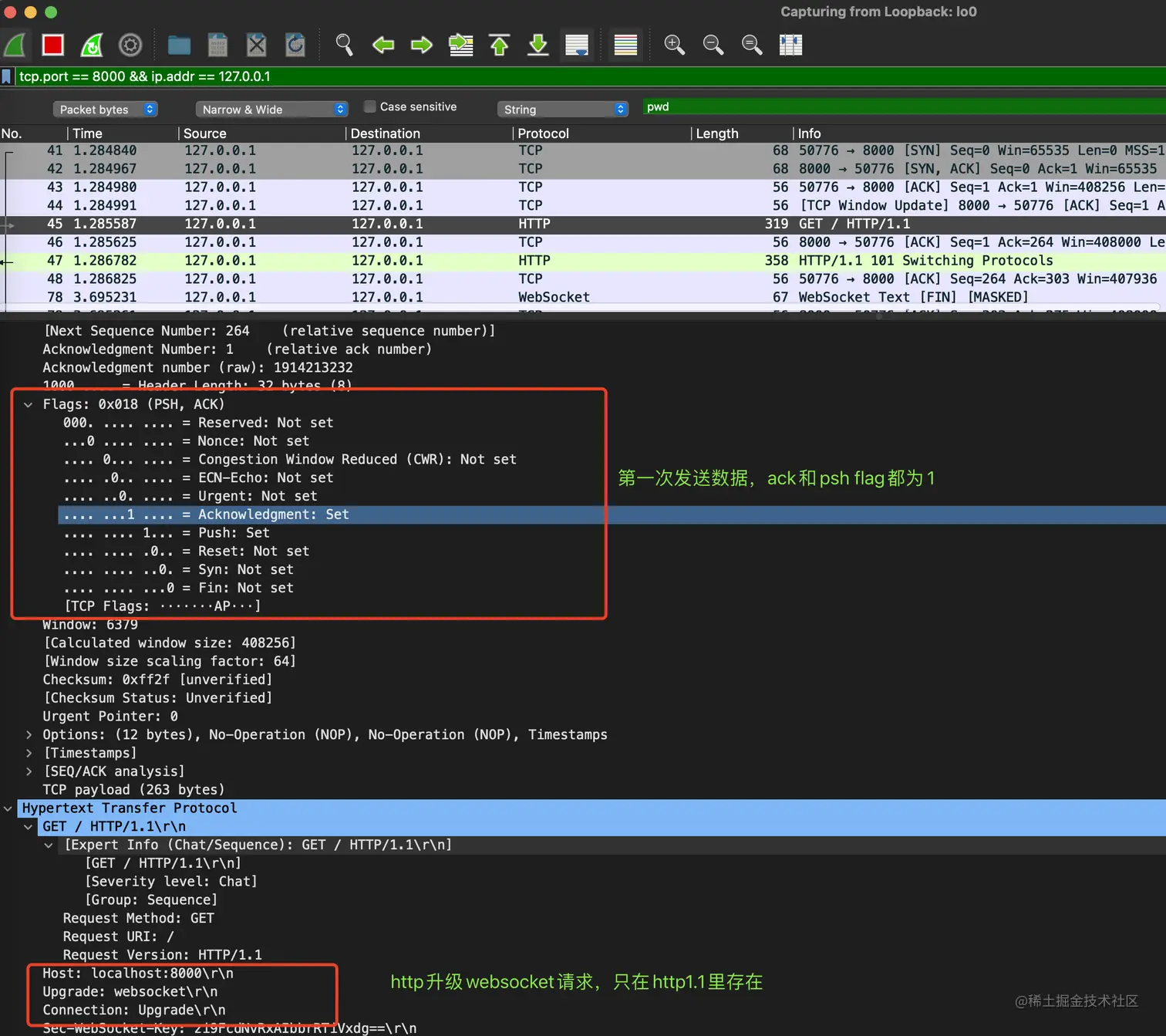Open the String search type dropdown
This screenshot has height=1036, width=1166.
point(563,110)
